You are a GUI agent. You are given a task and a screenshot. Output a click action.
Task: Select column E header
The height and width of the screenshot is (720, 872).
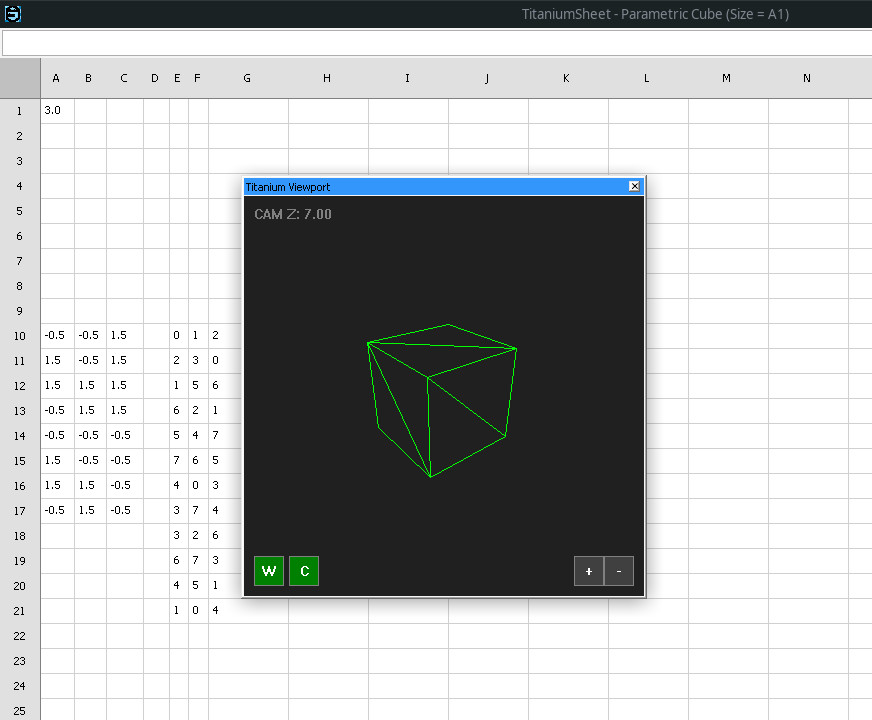pyautogui.click(x=177, y=78)
